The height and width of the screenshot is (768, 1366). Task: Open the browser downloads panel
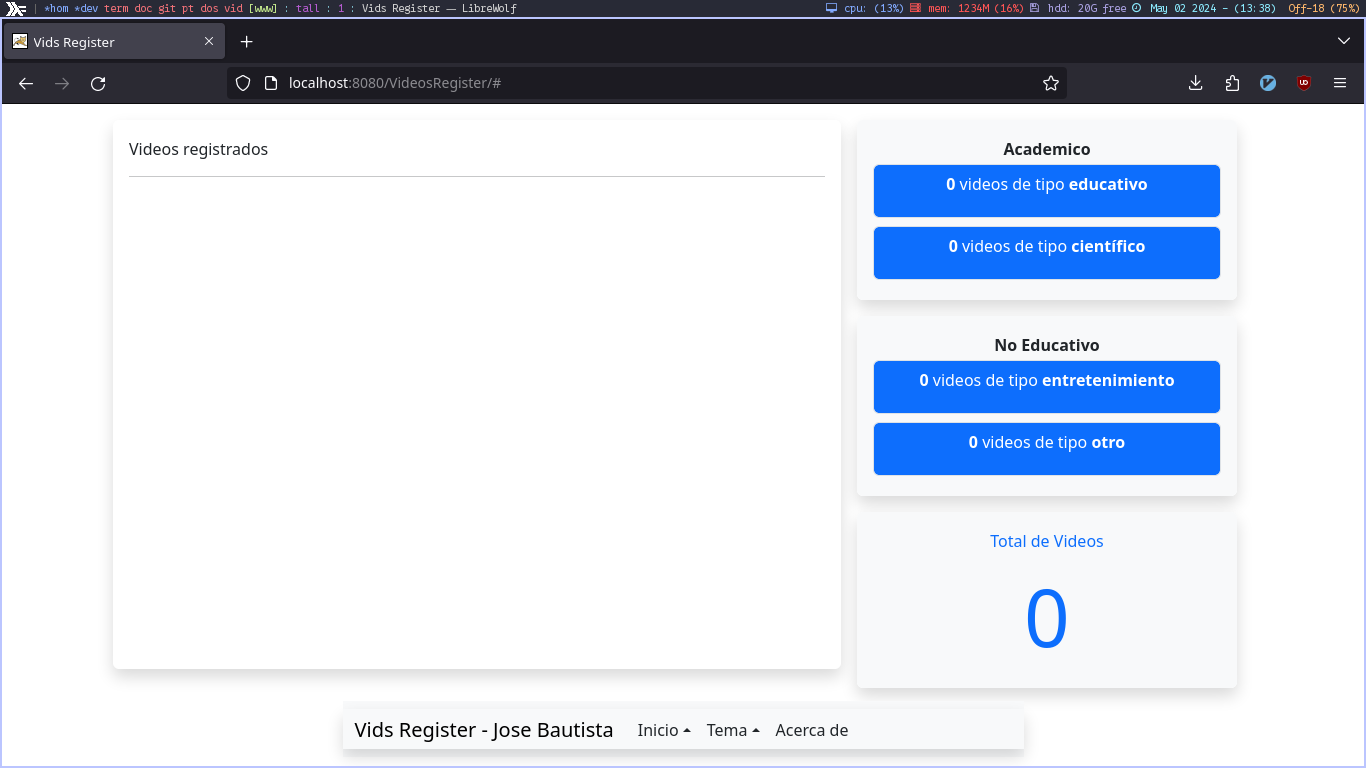click(x=1195, y=84)
